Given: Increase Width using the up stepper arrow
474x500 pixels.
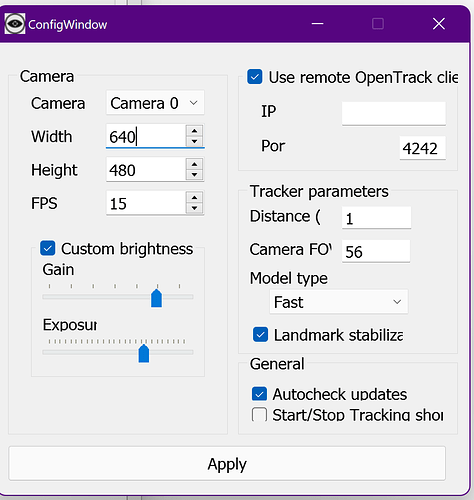Looking at the screenshot, I should [x=194, y=131].
